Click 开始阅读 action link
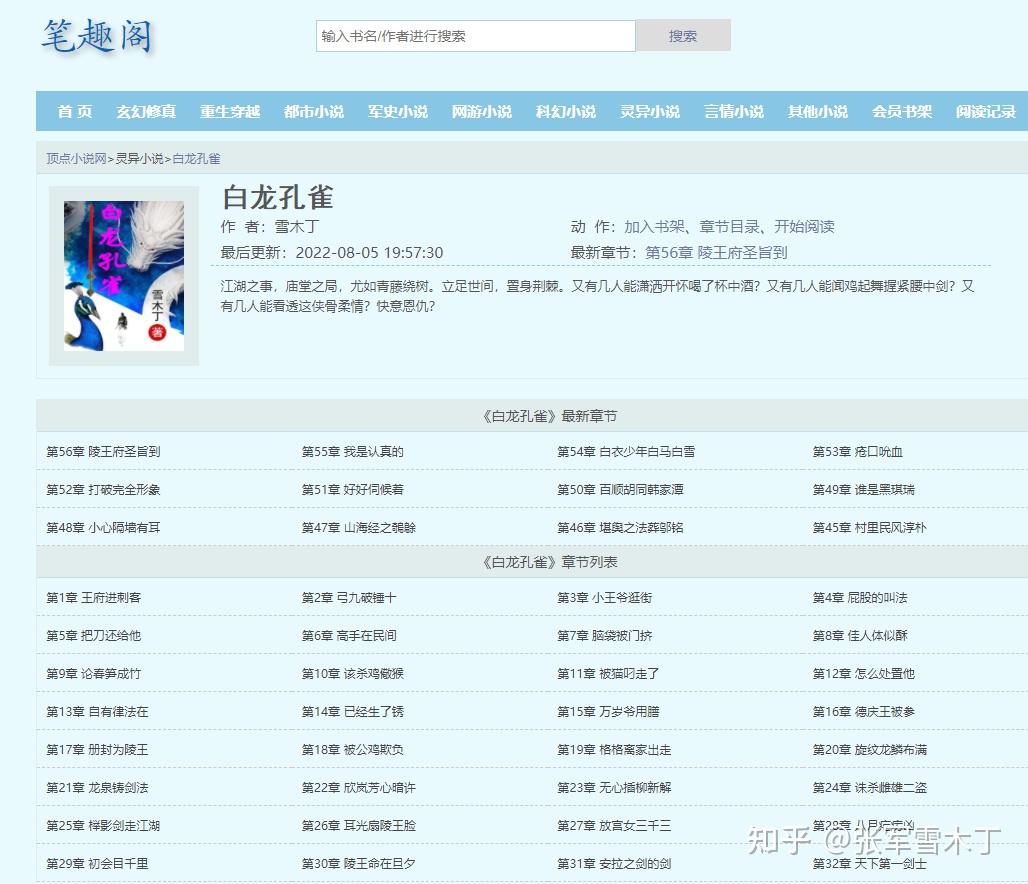 click(804, 227)
